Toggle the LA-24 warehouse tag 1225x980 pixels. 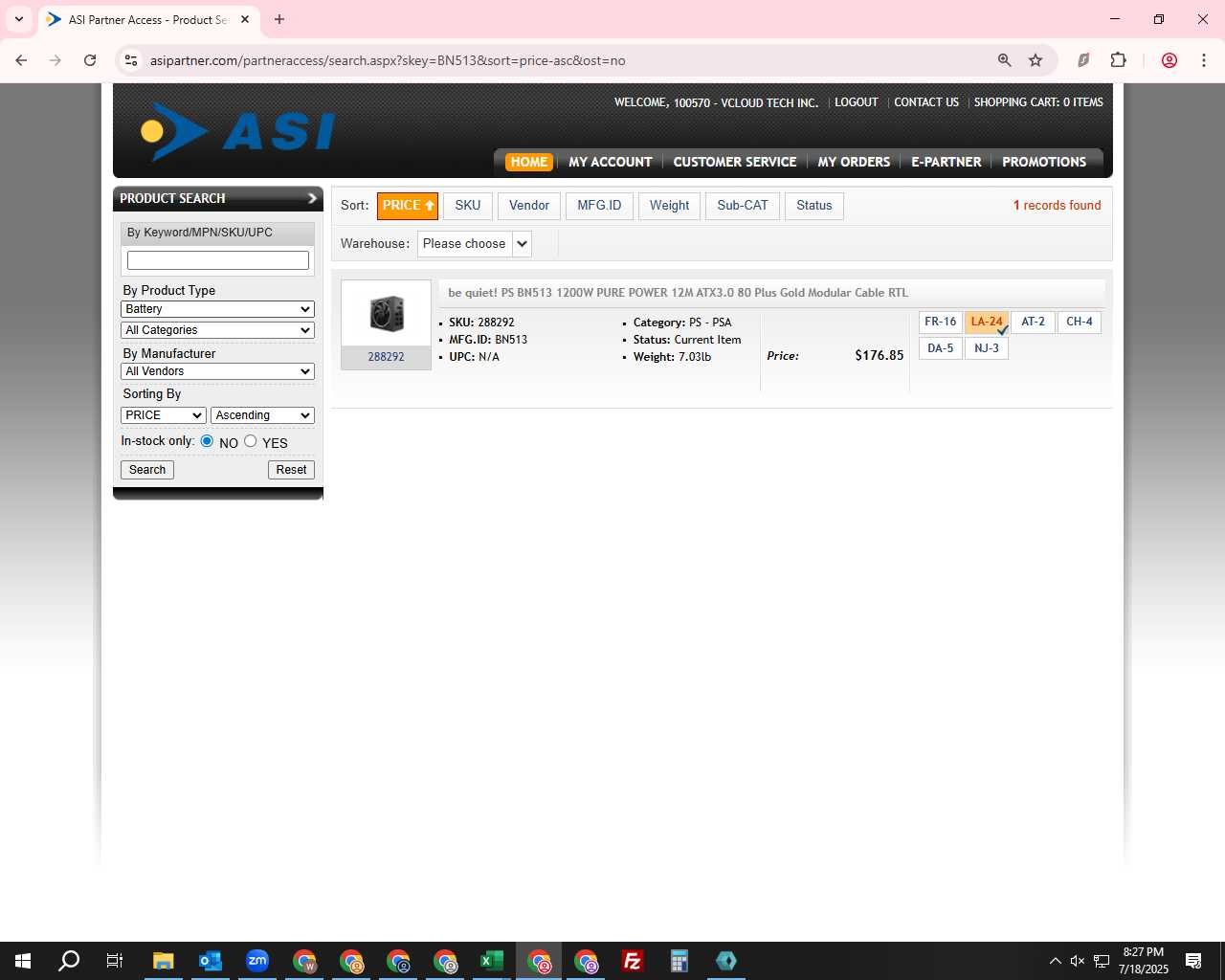tap(987, 322)
